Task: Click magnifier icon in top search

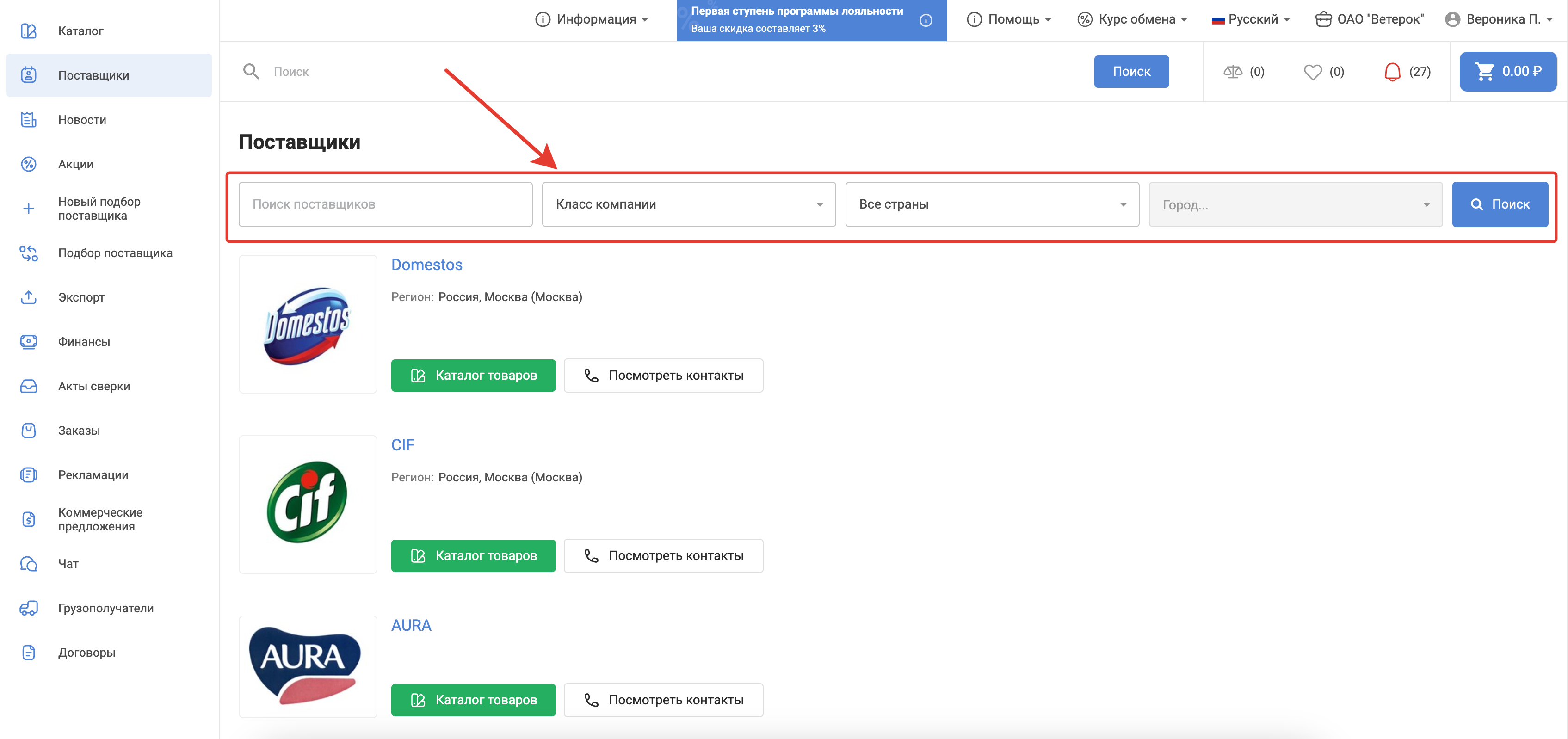Action: [x=251, y=72]
